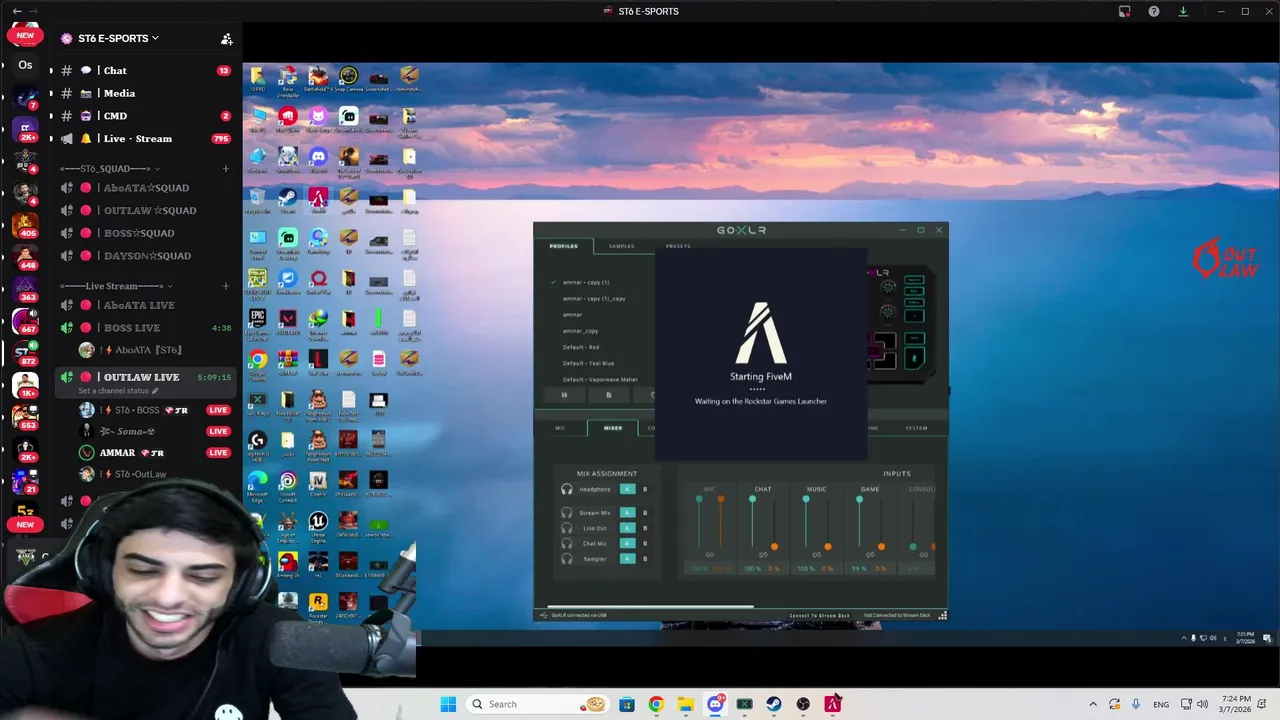Open server icon with 405 badge
The image size is (1280, 720).
(25, 225)
